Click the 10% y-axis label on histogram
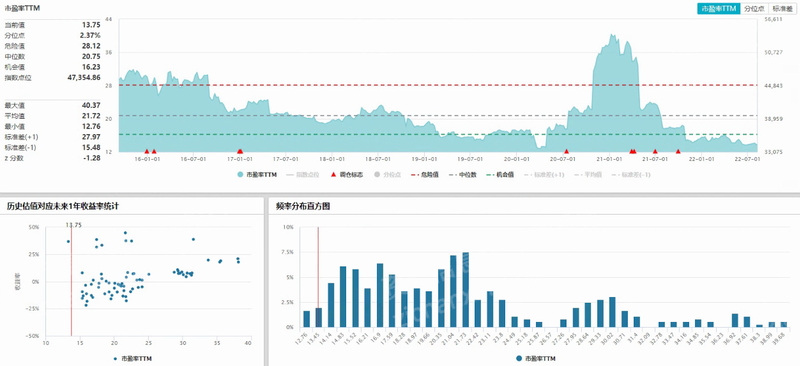The image size is (800, 366). (x=288, y=227)
